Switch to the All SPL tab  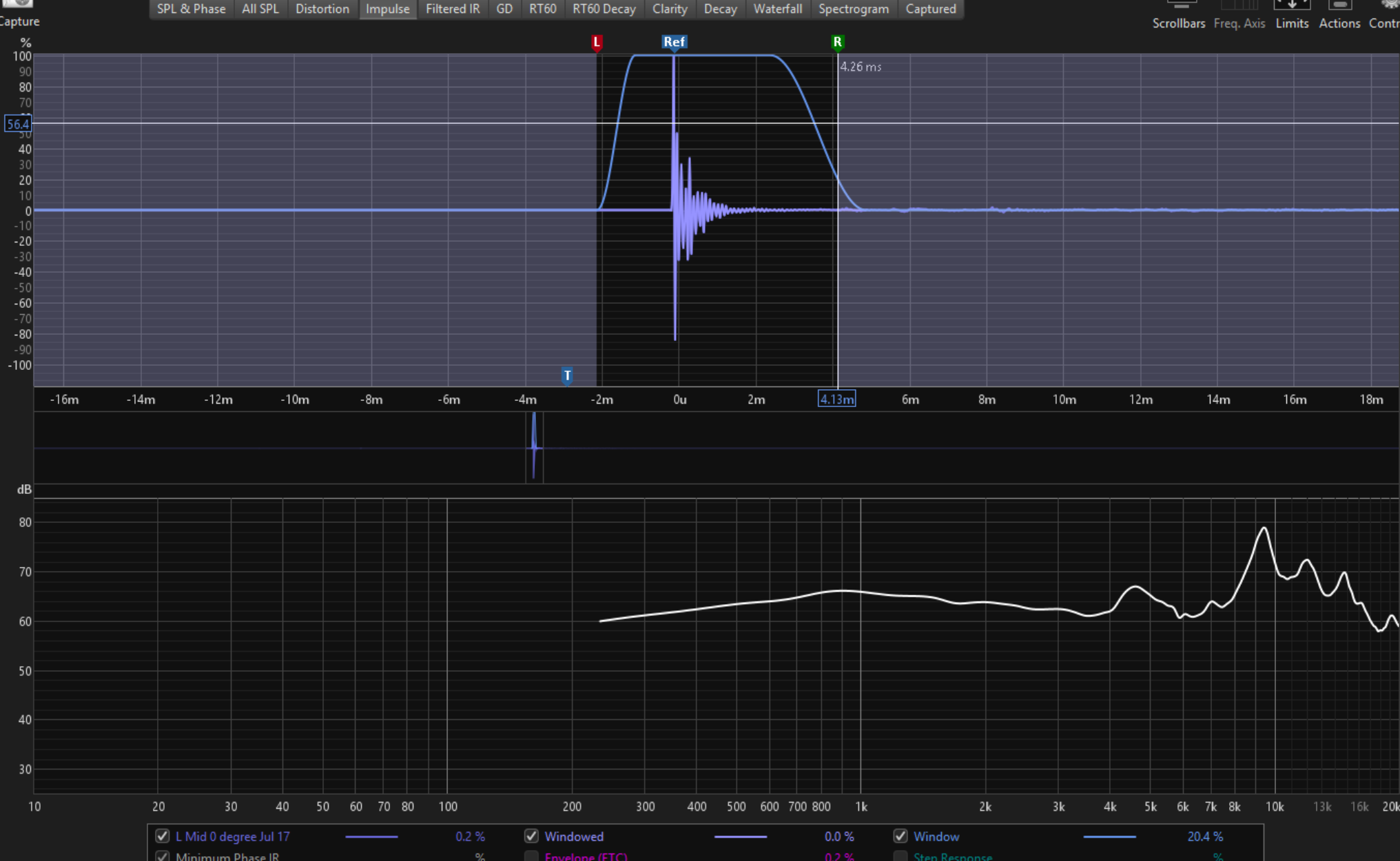(260, 9)
